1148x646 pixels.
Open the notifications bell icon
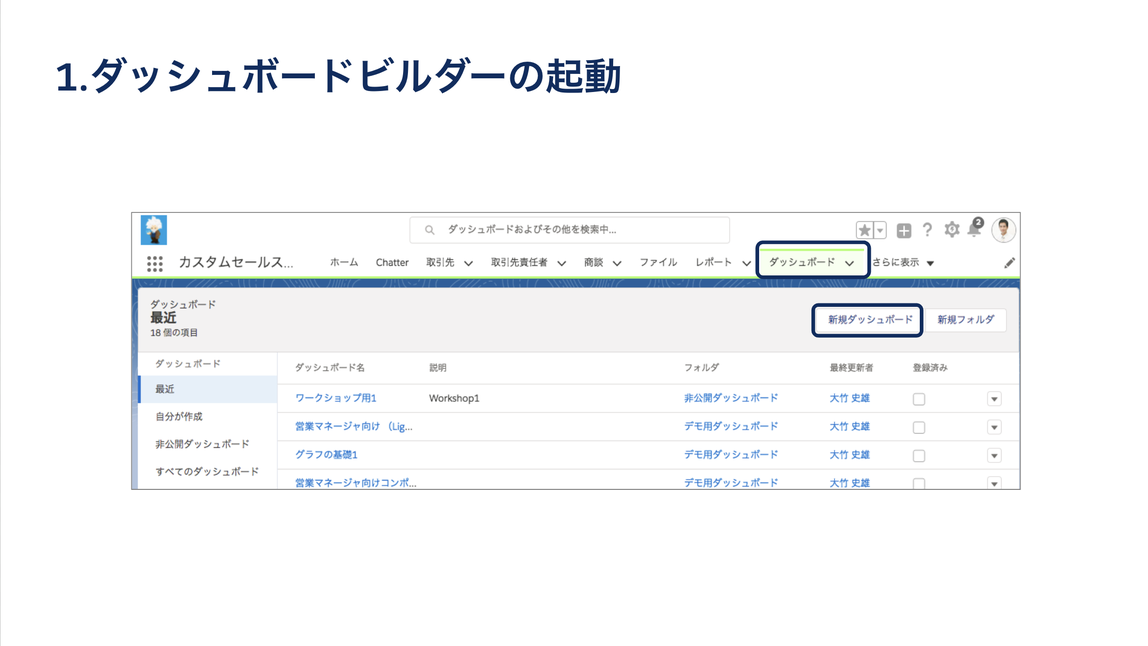pos(974,229)
